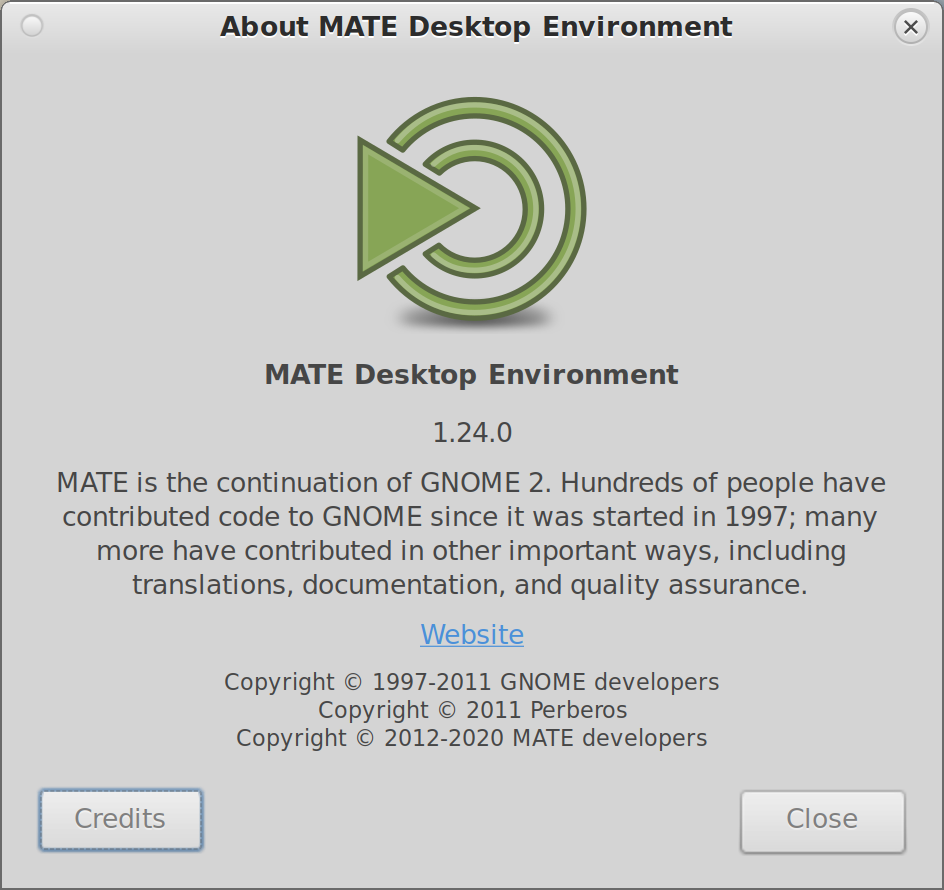
Task: Click the empty area below the Credits button
Action: pos(120,872)
